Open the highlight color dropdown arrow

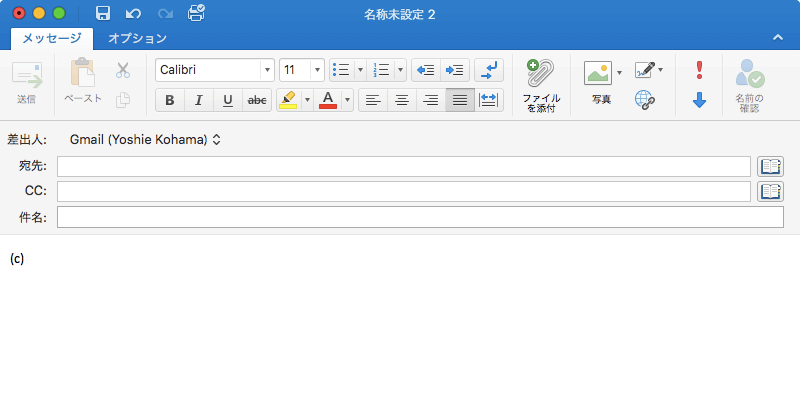(307, 100)
